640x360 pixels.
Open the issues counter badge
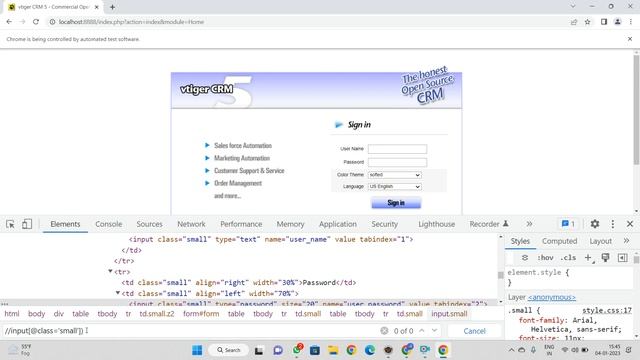pyautogui.click(x=568, y=224)
